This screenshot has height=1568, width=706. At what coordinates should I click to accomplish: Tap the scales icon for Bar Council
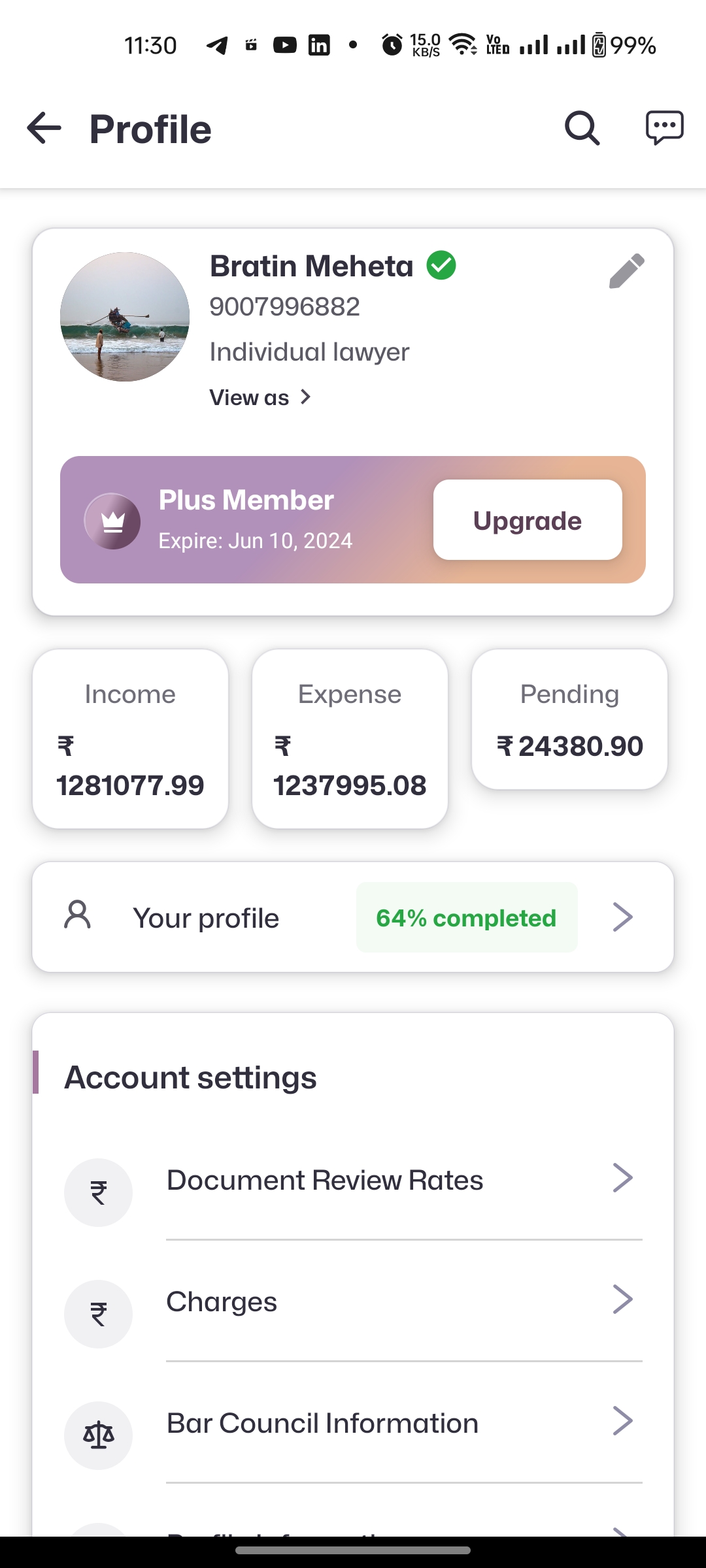pos(98,1435)
